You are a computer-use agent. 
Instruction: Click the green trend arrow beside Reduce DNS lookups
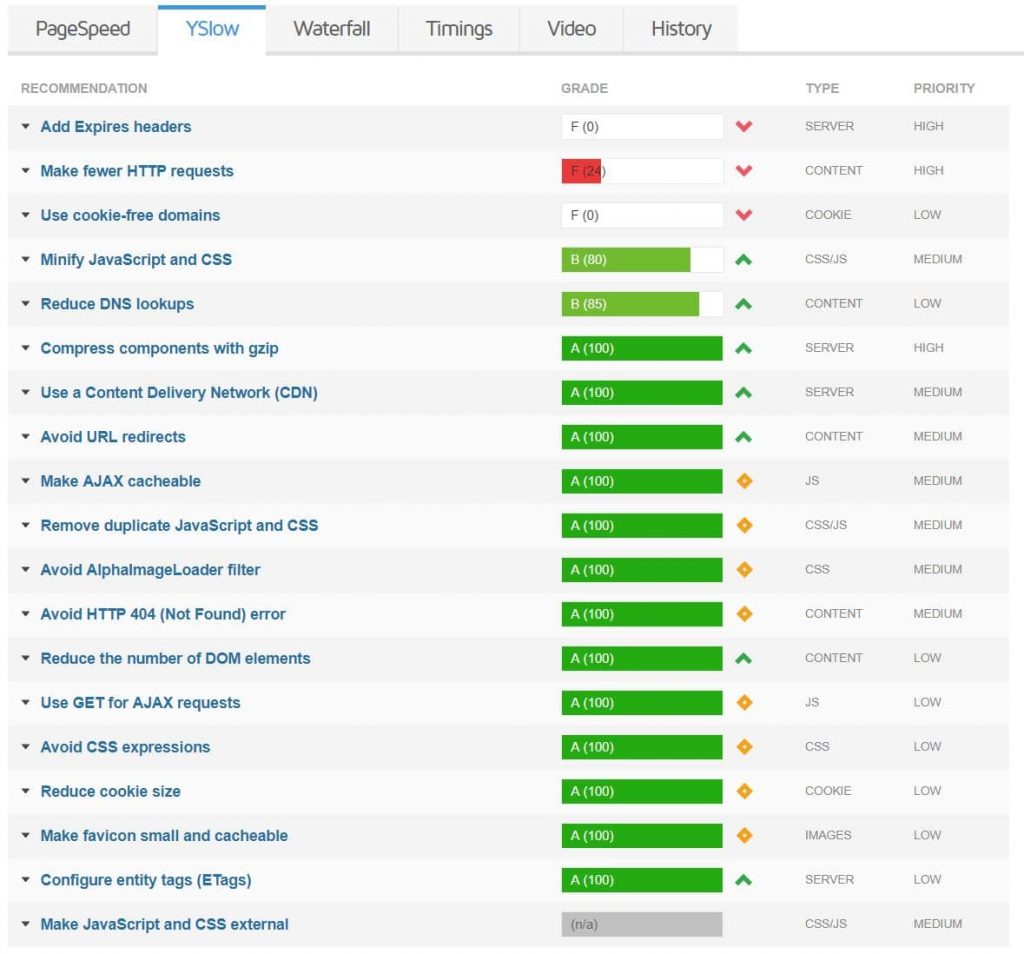coord(745,303)
